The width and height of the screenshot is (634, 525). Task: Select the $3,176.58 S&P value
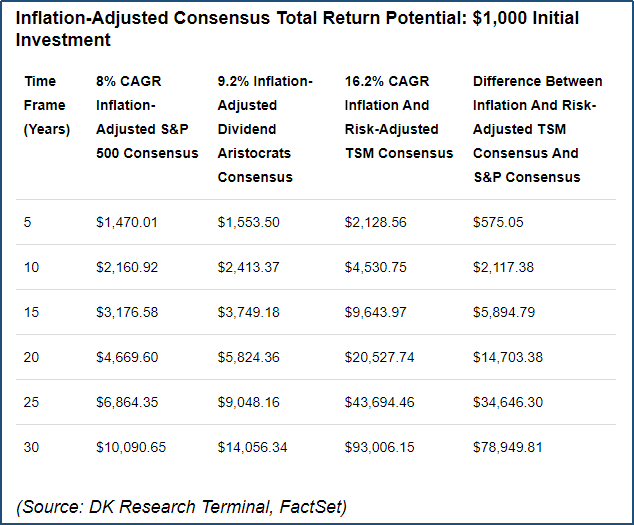127,312
